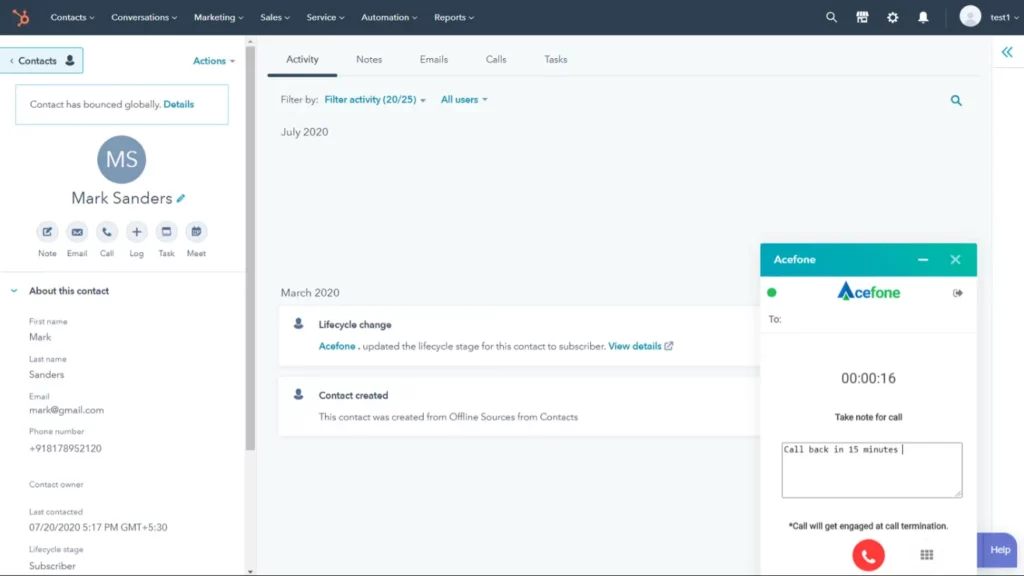Screen dimensions: 1024x576
Task: Click the Email icon under Mark Sanders
Action: [x=77, y=232]
